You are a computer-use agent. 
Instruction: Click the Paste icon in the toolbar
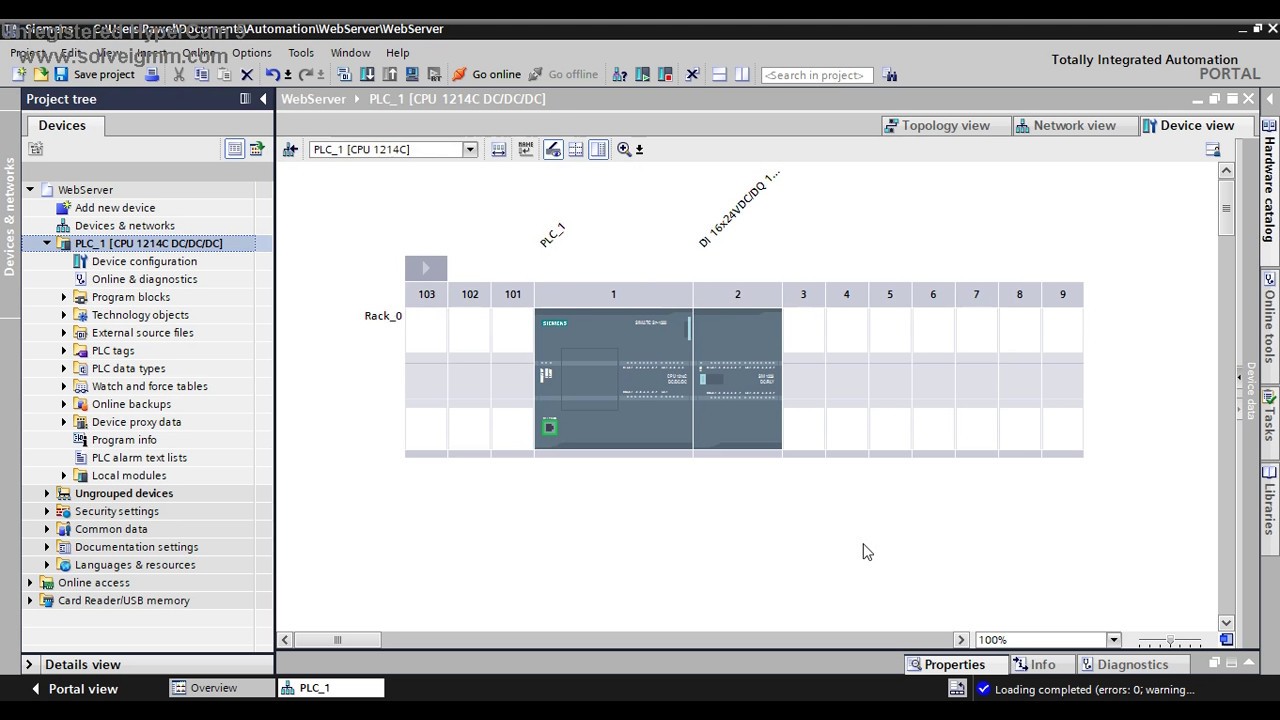point(224,74)
